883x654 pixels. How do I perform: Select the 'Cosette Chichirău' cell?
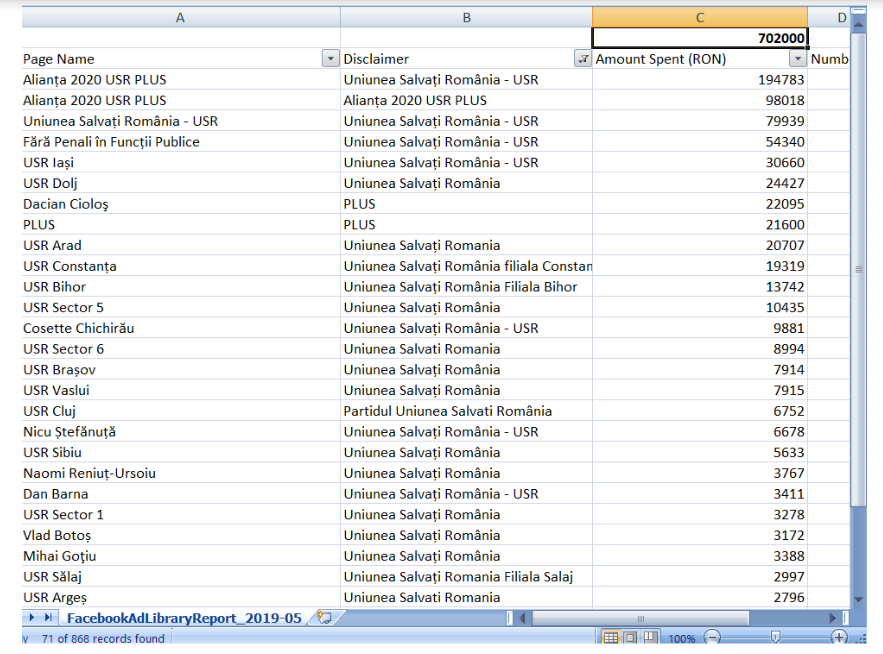181,328
